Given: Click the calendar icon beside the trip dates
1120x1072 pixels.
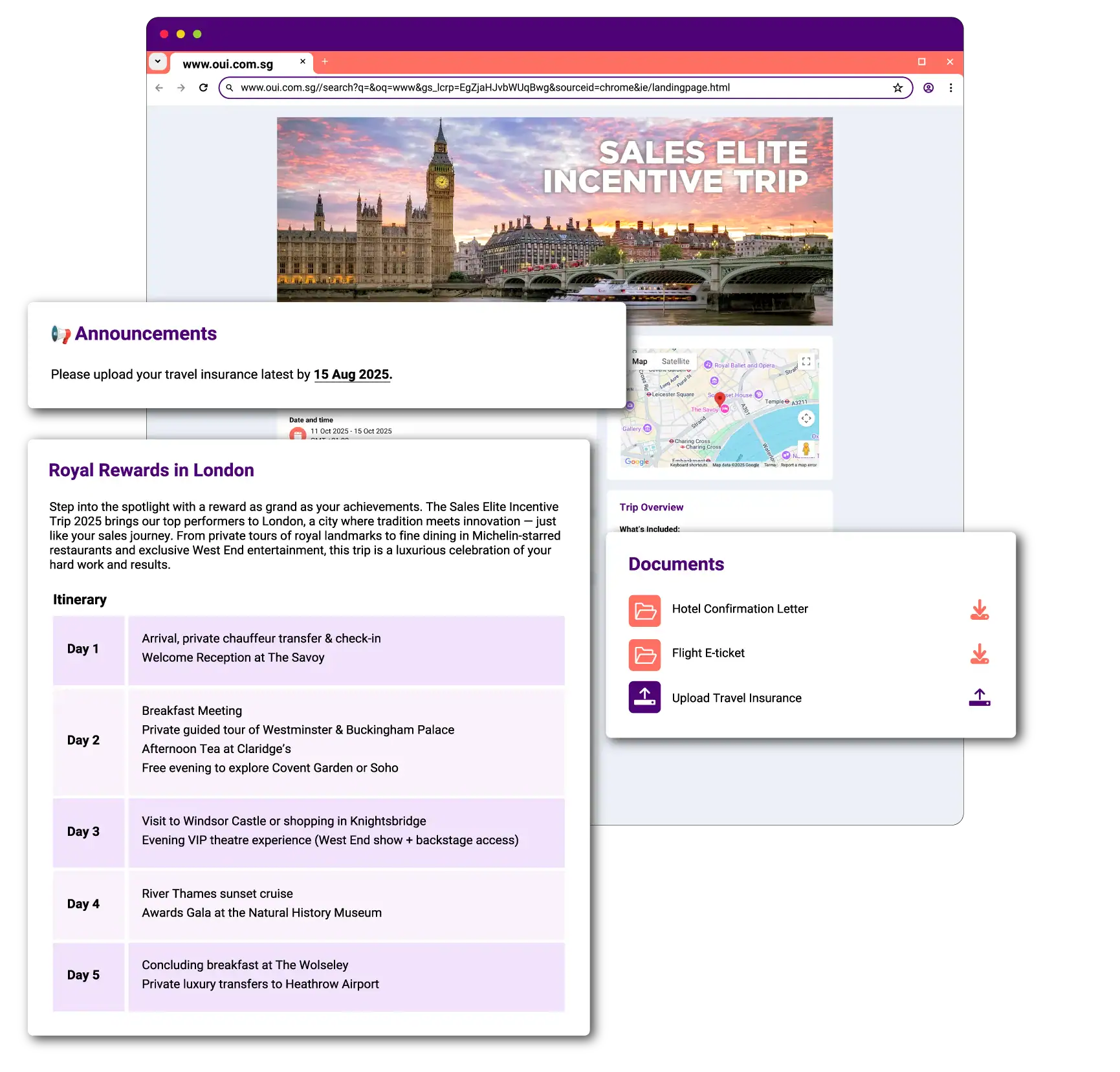Looking at the screenshot, I should click(298, 433).
